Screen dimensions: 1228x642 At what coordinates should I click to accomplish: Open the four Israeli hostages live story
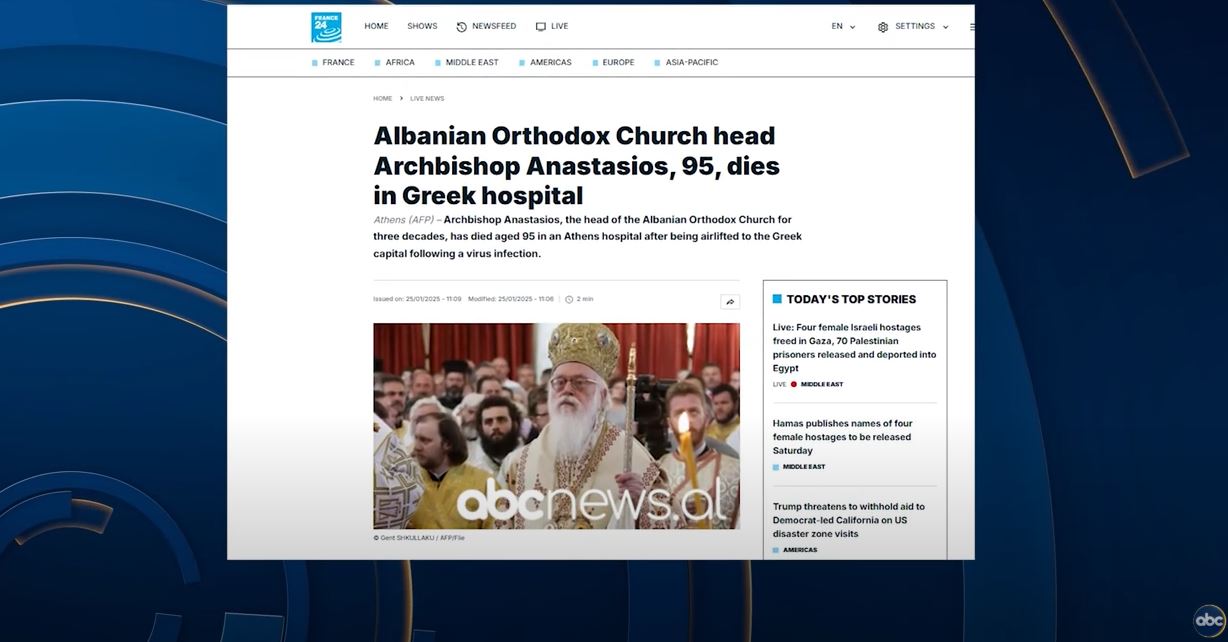click(855, 347)
